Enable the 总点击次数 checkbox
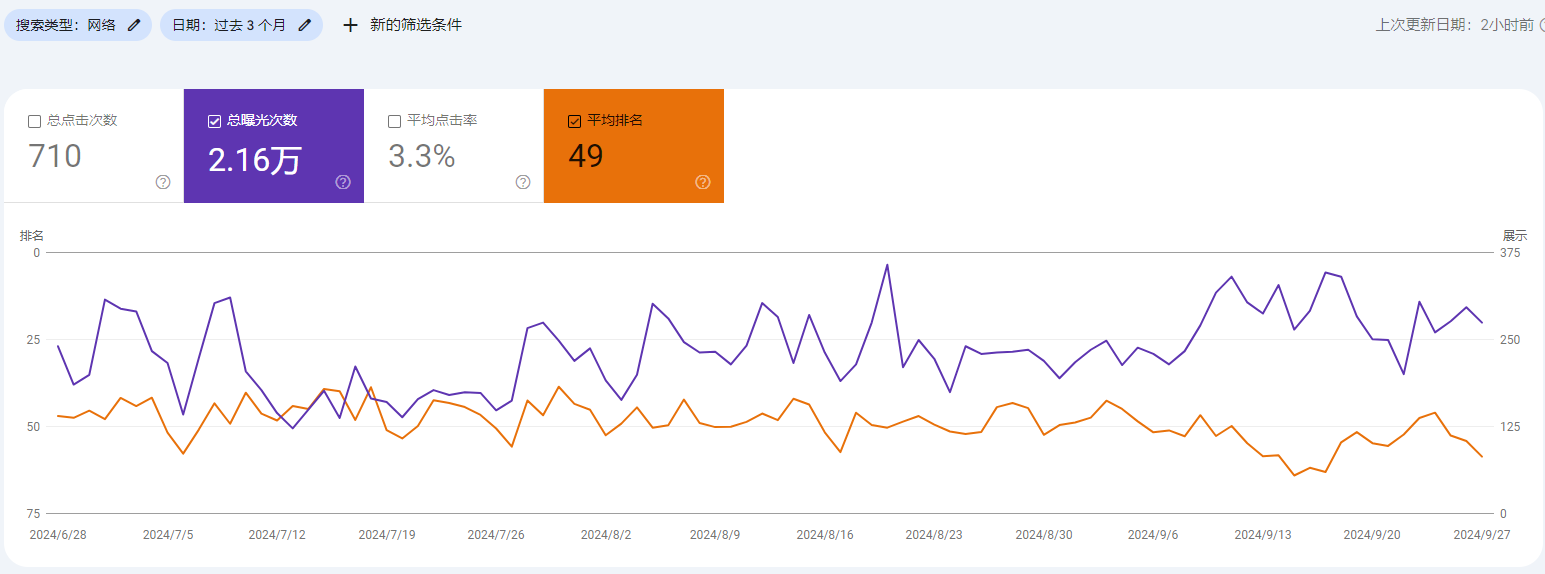The width and height of the screenshot is (1545, 574). 34,121
